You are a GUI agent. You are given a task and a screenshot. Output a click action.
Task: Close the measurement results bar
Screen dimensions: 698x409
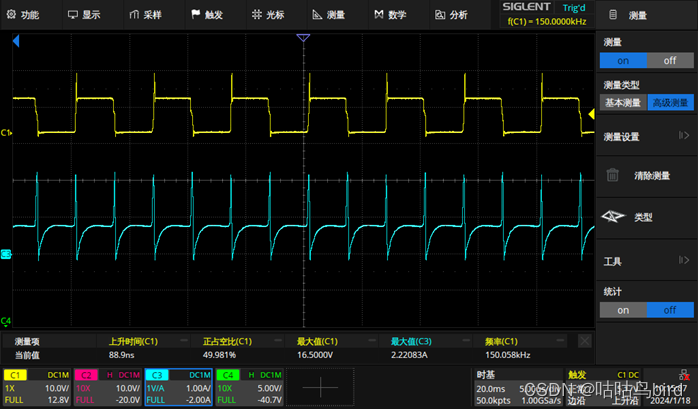[x=584, y=341]
